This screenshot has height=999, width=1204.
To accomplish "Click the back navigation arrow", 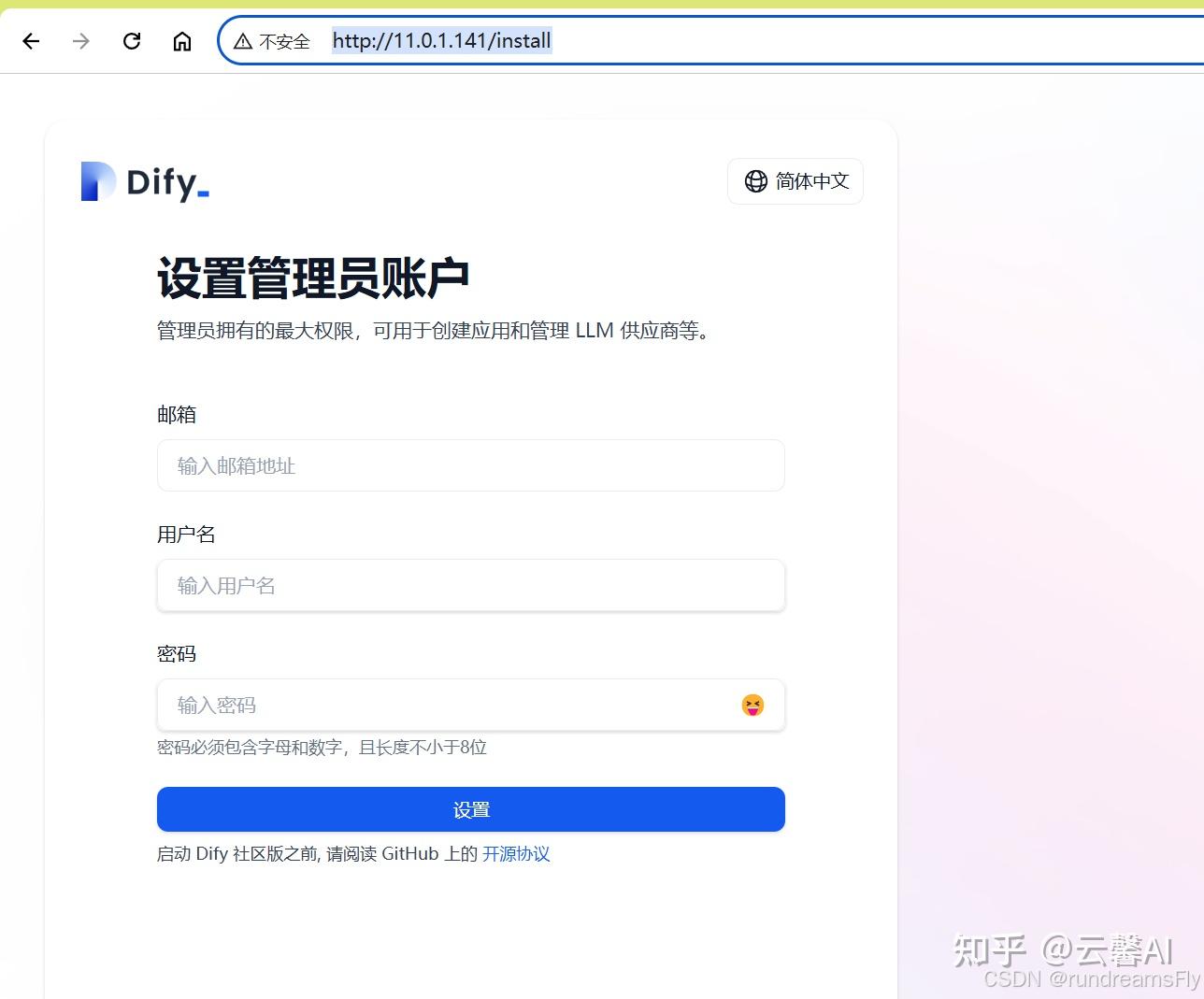I will (x=31, y=40).
